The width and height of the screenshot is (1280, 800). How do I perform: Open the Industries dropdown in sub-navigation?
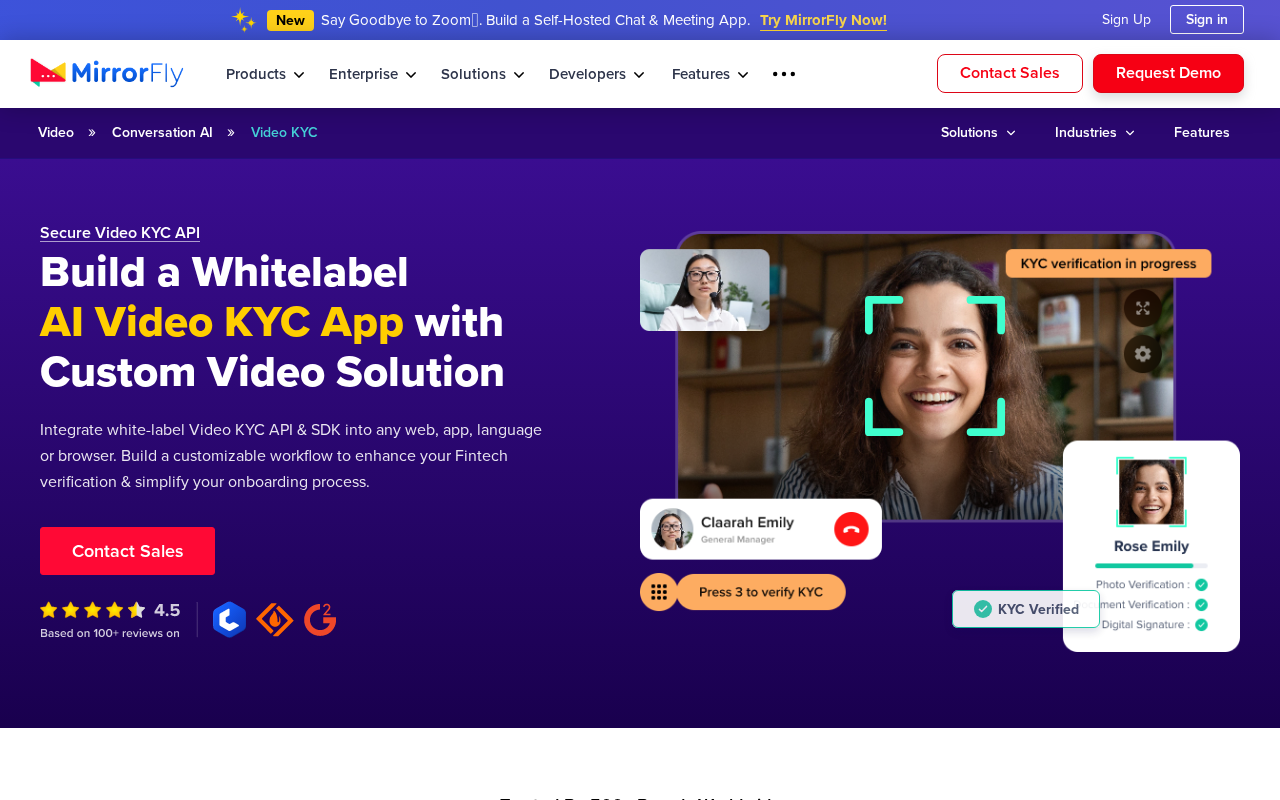coord(1095,133)
